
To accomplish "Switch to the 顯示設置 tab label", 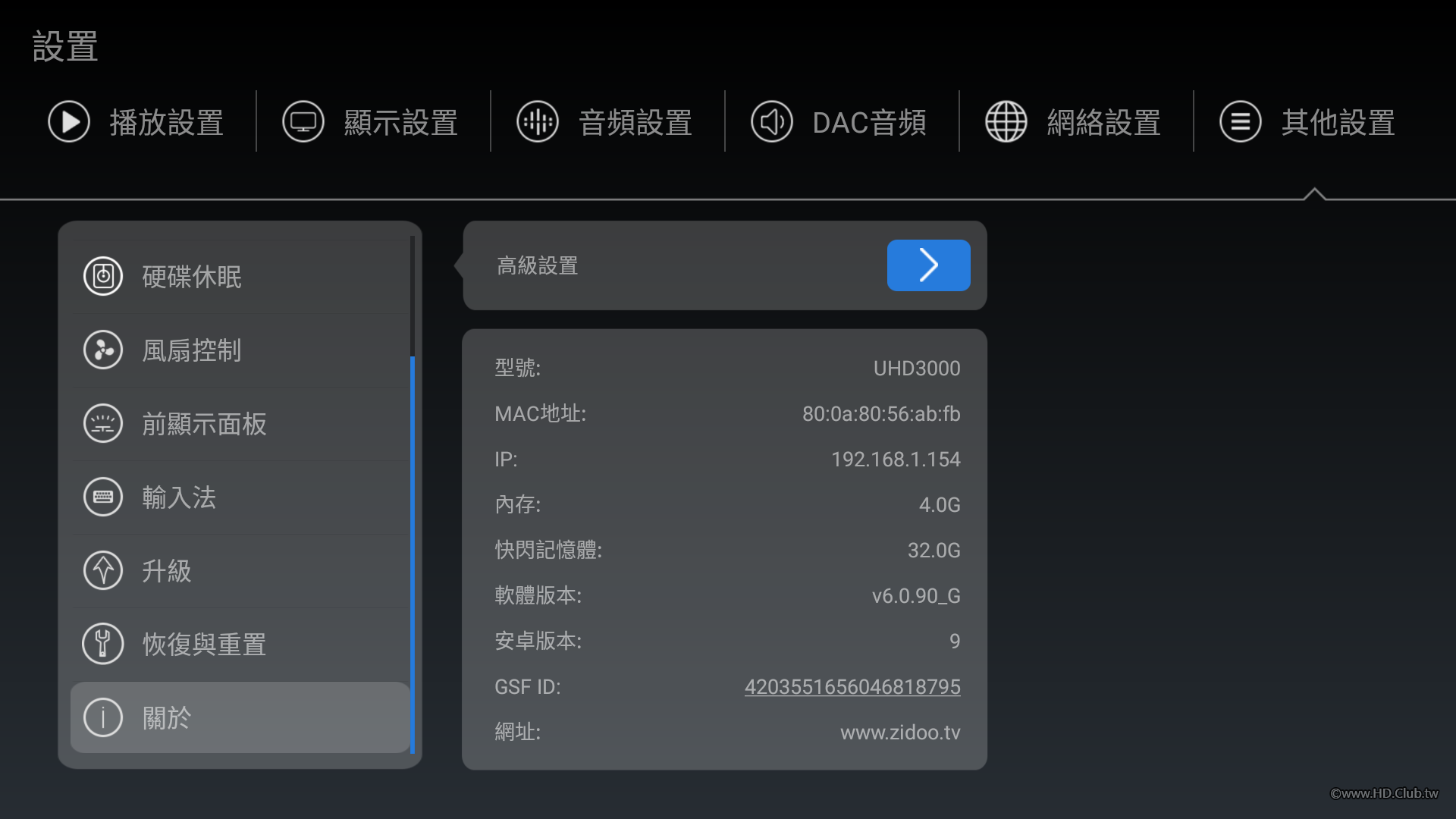I will 401,123.
